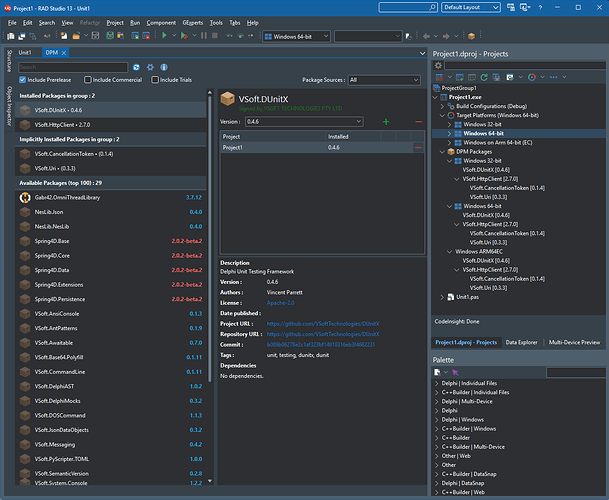Open the Default Layout dropdown
Image resolution: width=609 pixels, height=500 pixels.
click(x=471, y=7)
